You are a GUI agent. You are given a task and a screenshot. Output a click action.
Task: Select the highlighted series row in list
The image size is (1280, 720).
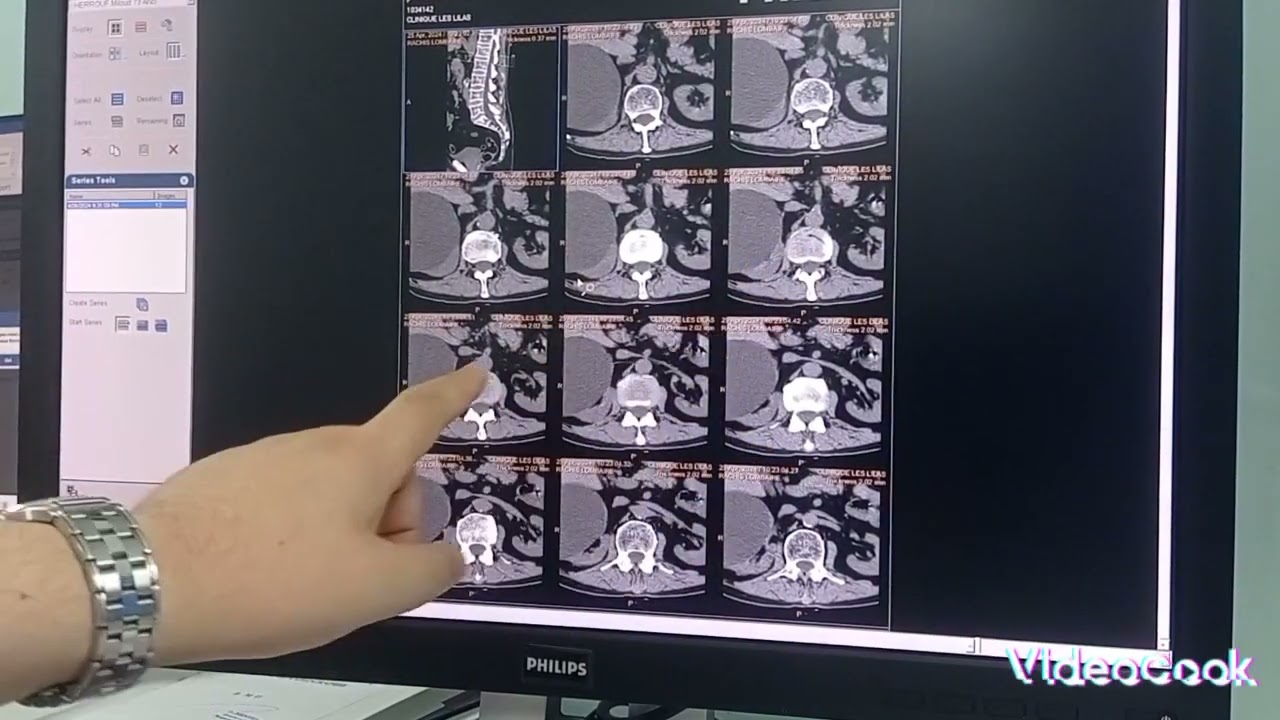click(x=126, y=205)
